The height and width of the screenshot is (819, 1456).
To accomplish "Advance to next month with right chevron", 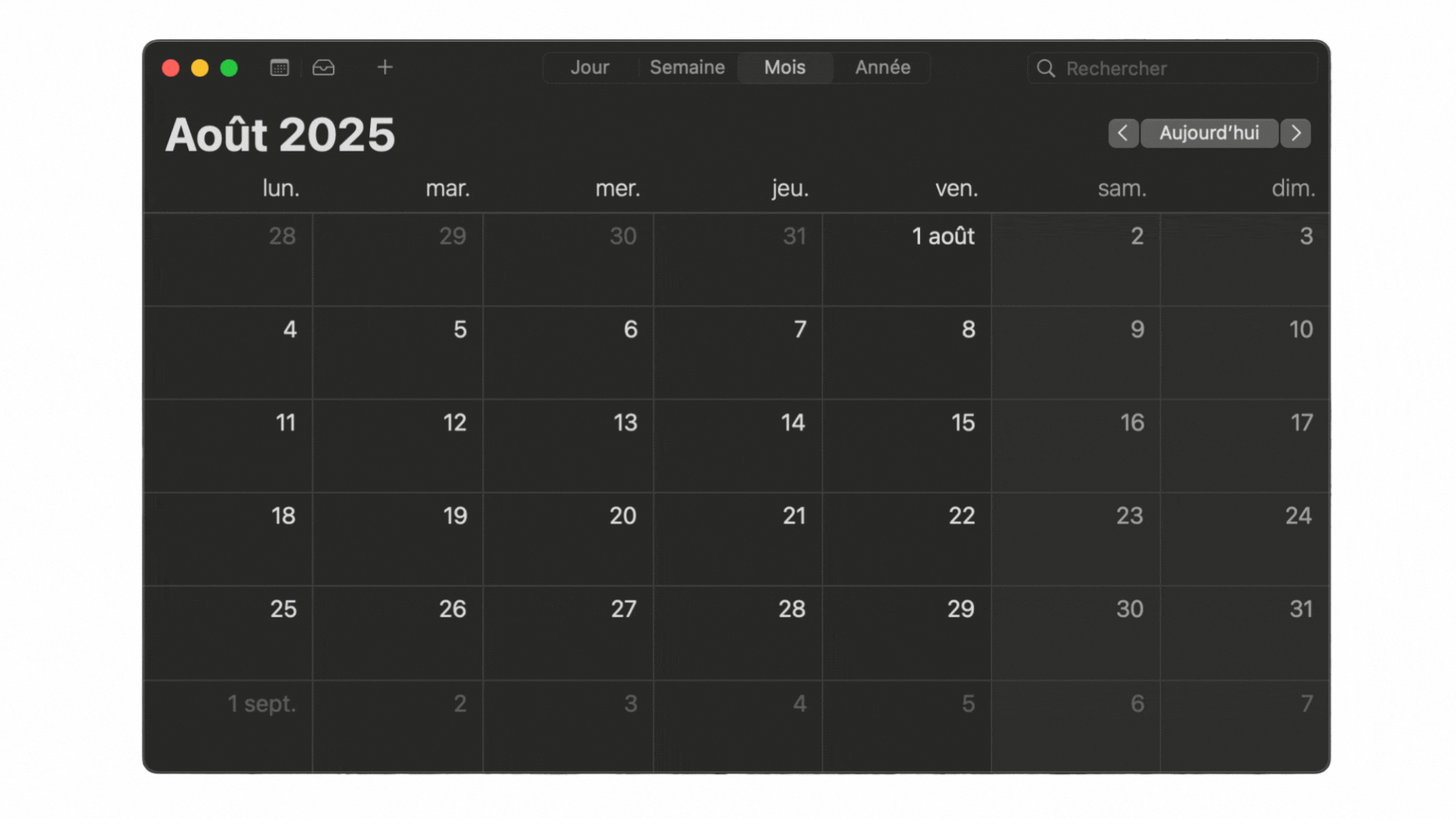I will click(x=1295, y=133).
